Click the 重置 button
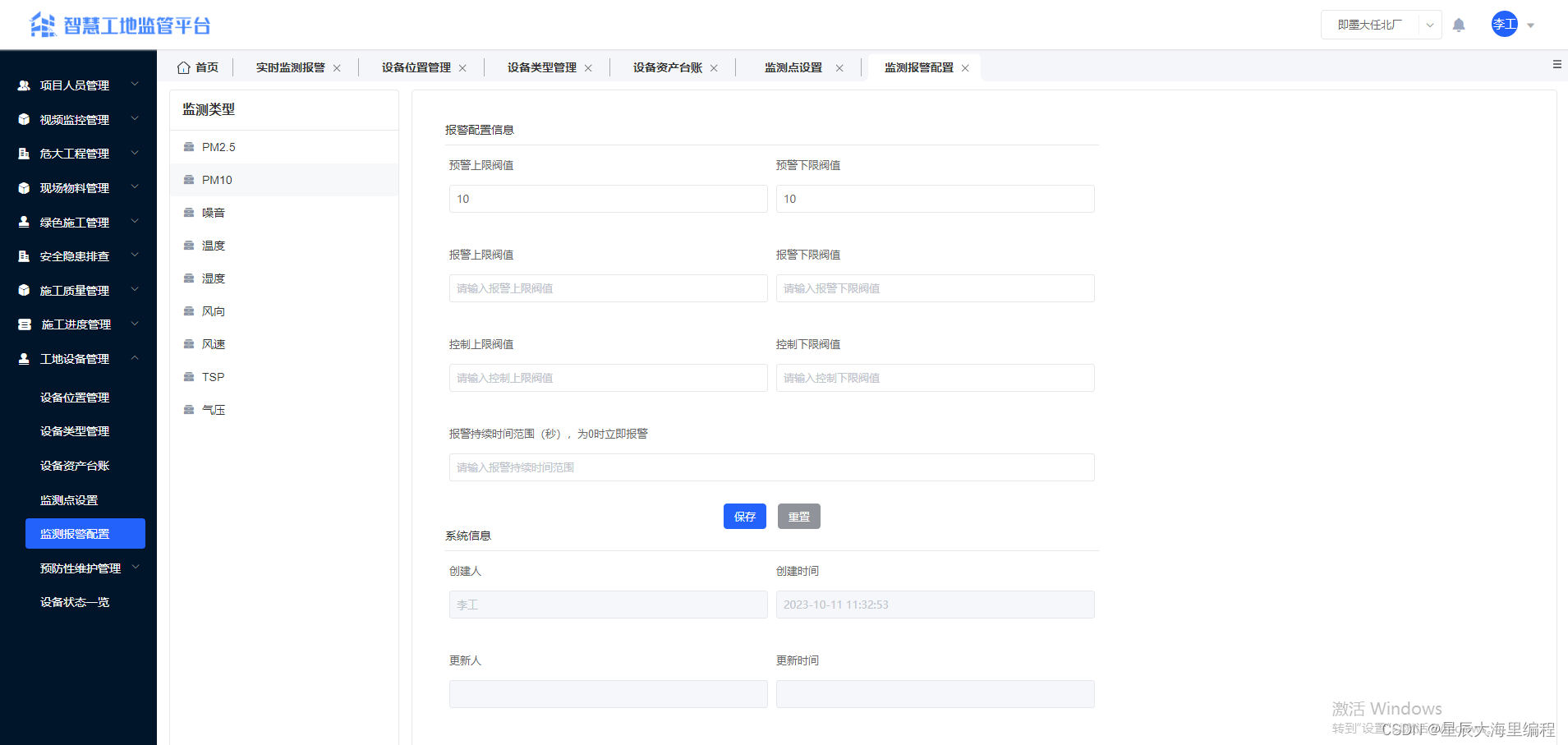1568x745 pixels. (x=799, y=517)
